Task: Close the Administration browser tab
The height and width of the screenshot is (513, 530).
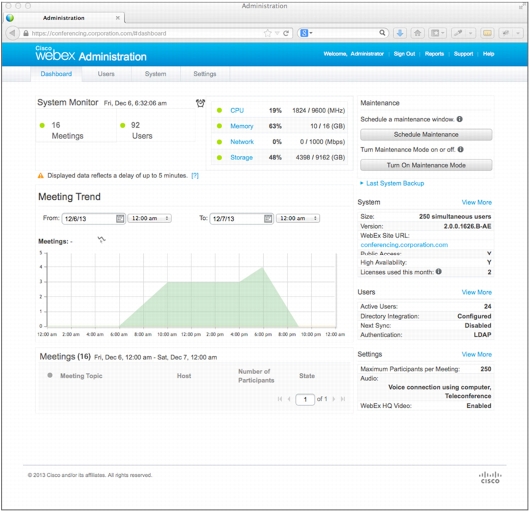Action: tap(118, 18)
